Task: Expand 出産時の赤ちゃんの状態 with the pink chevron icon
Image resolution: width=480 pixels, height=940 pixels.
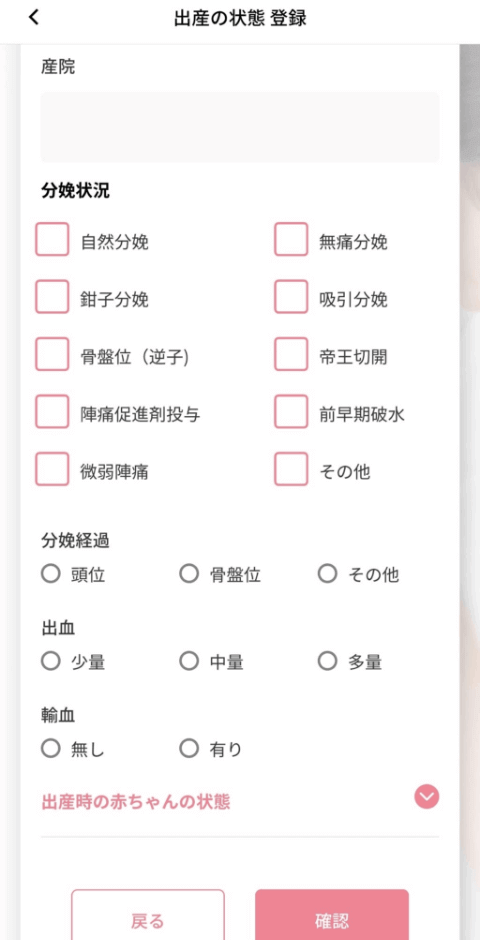Action: click(x=427, y=797)
